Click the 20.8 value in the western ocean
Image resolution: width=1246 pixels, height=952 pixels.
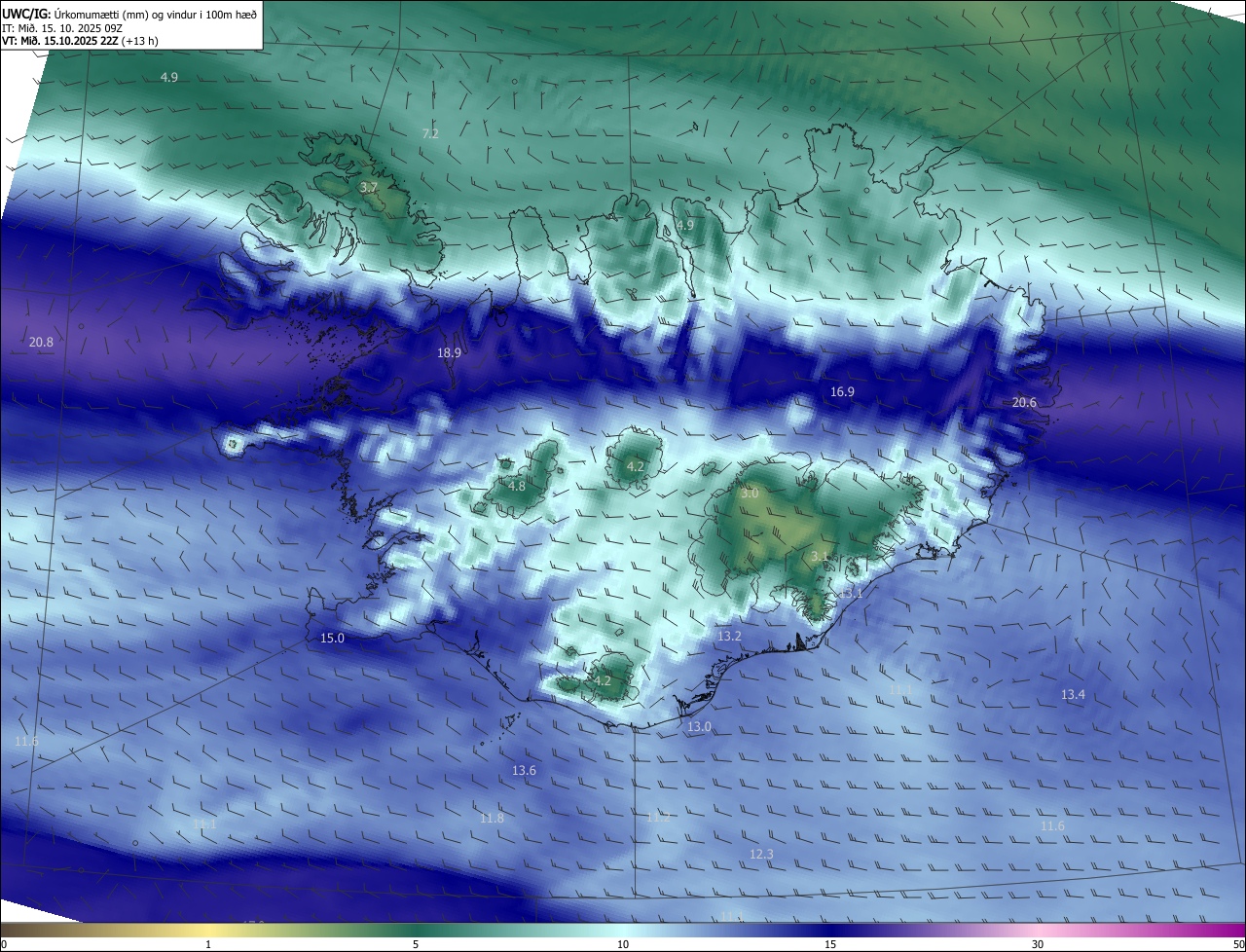[x=41, y=342]
